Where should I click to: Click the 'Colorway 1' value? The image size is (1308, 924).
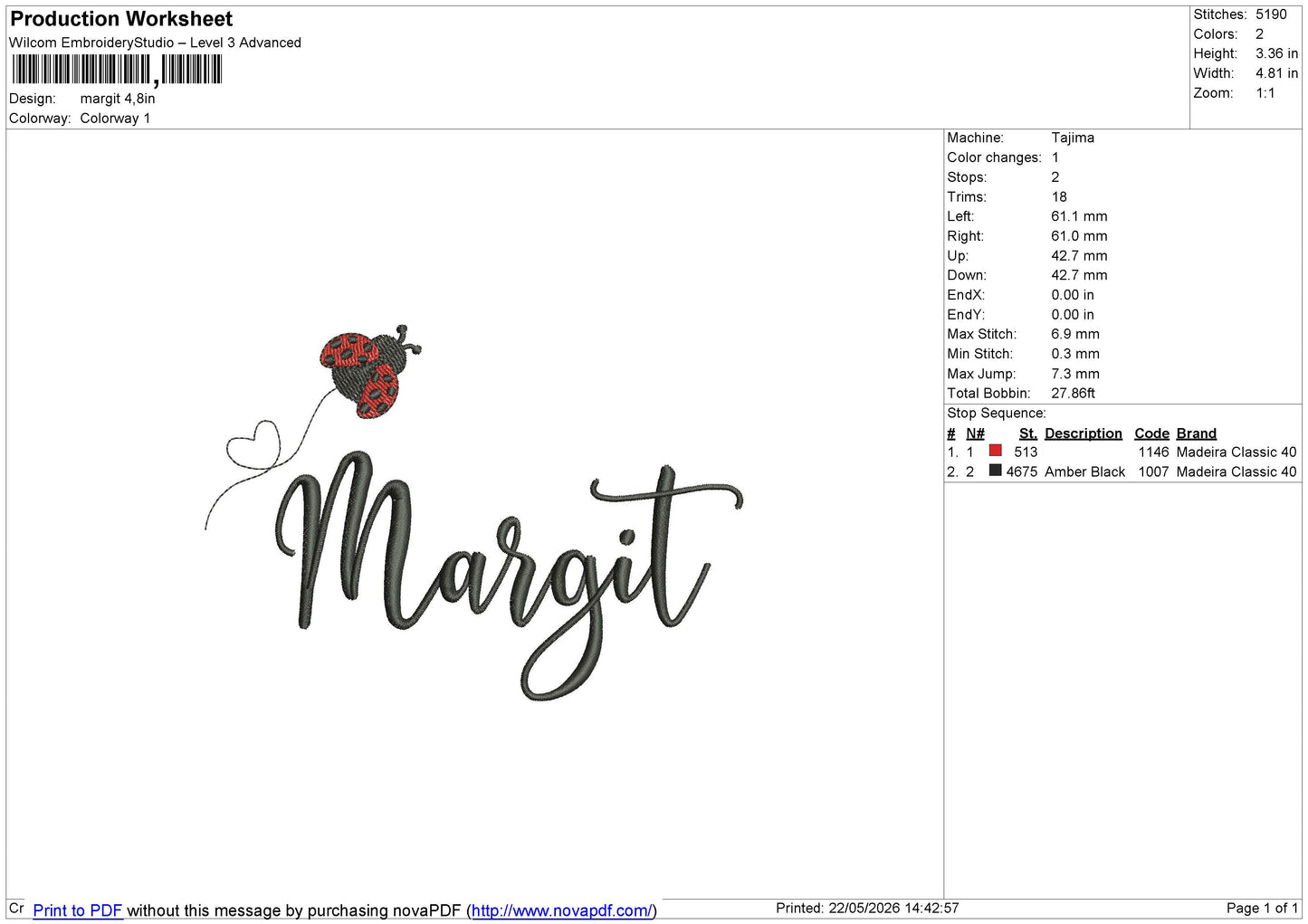[115, 119]
